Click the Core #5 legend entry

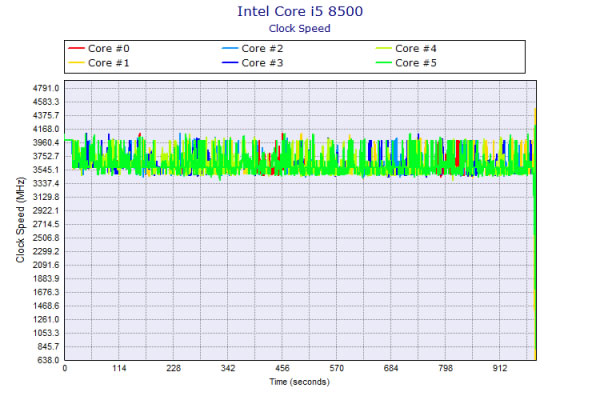point(406,63)
